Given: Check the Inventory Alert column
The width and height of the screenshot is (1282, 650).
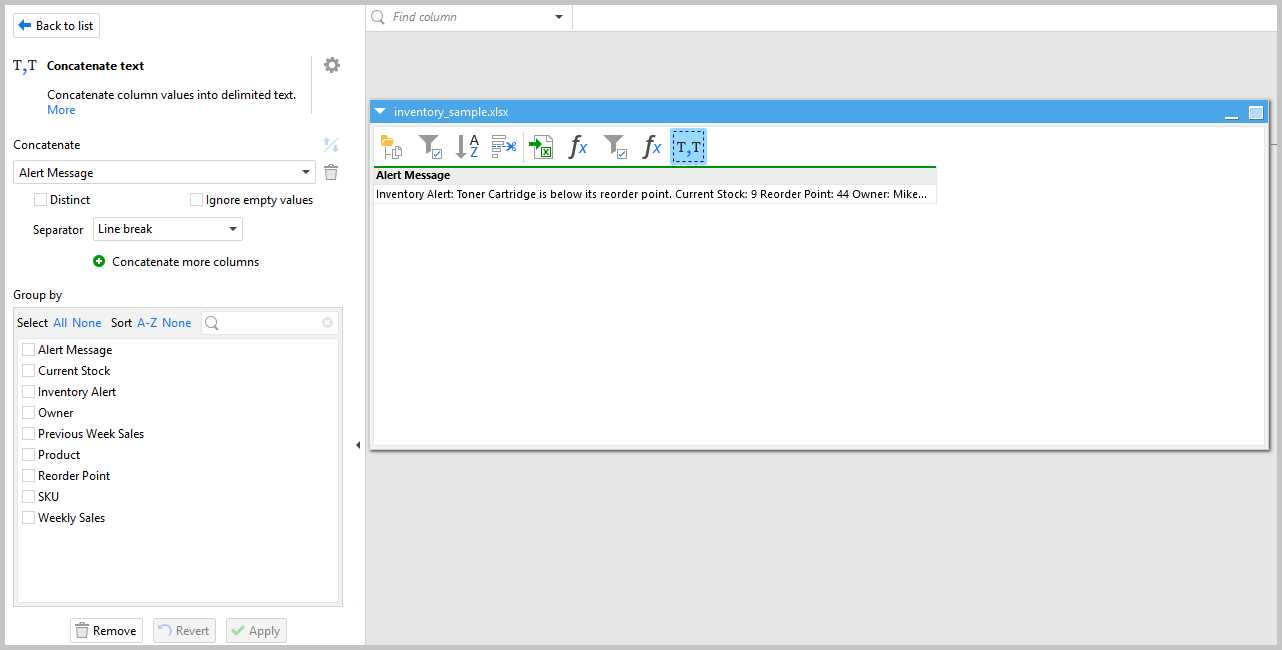Looking at the screenshot, I should point(28,392).
